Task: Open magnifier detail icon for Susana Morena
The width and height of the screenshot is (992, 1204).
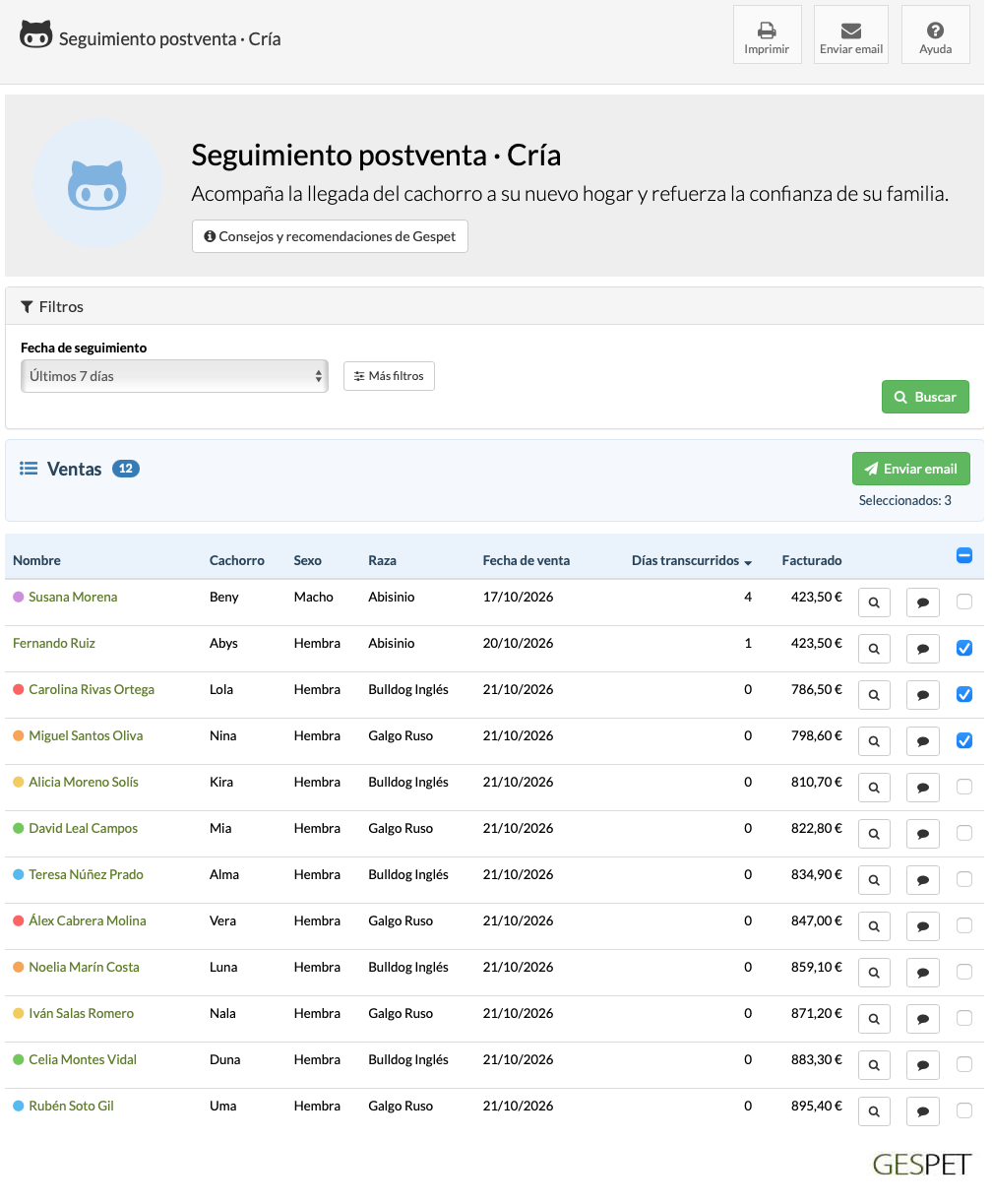Action: click(x=874, y=602)
